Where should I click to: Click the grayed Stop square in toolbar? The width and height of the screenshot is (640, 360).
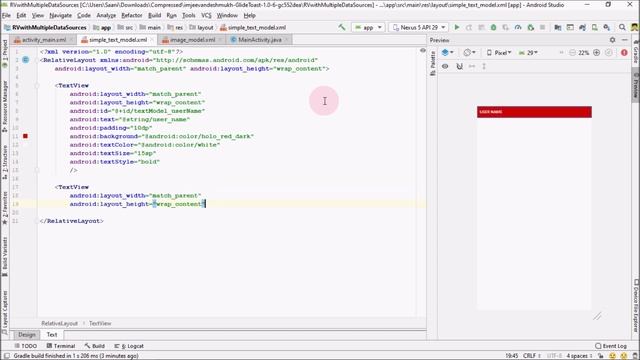click(542, 27)
